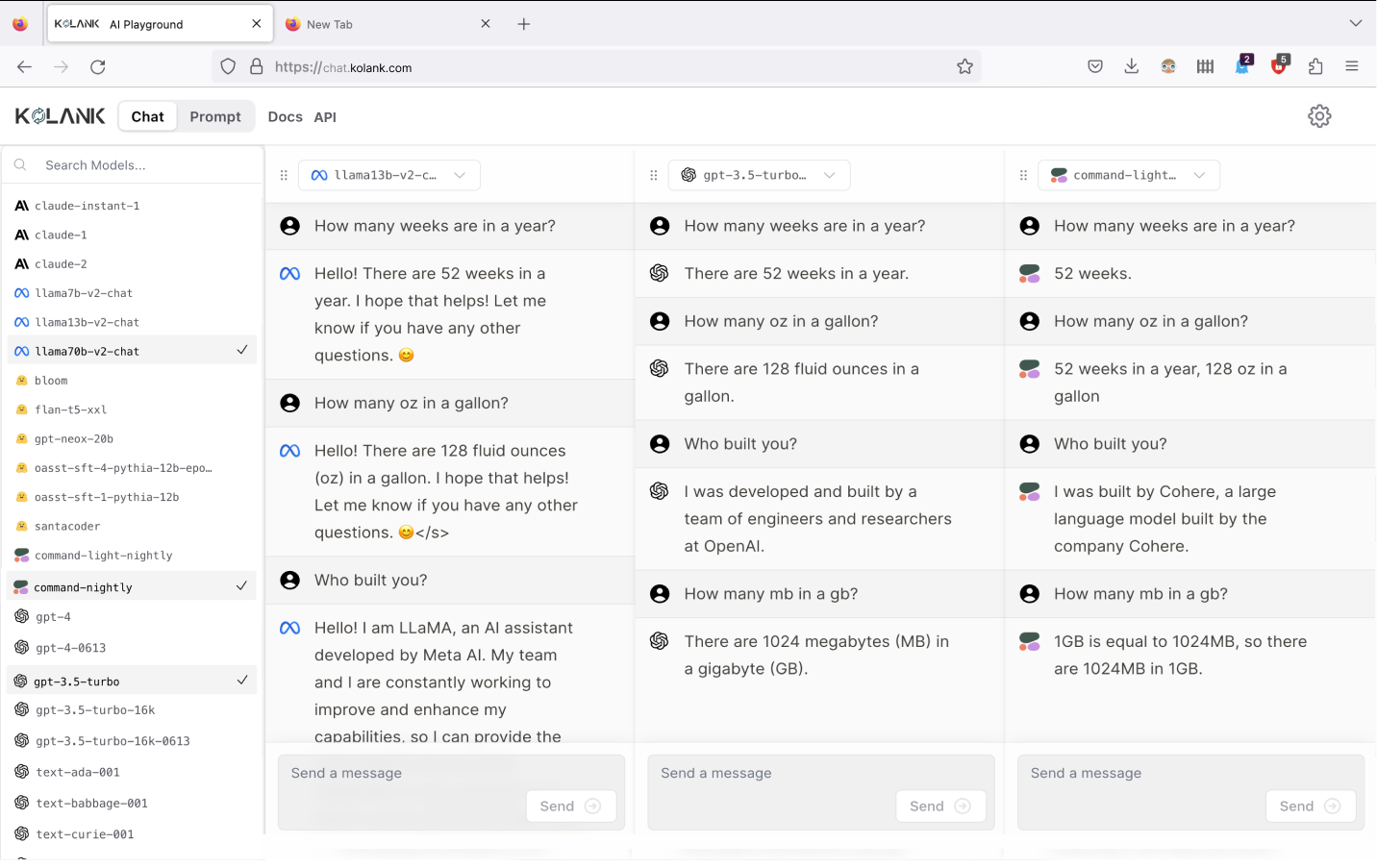The image size is (1377, 868).
Task: Close the New Tab browser tab
Action: click(486, 24)
